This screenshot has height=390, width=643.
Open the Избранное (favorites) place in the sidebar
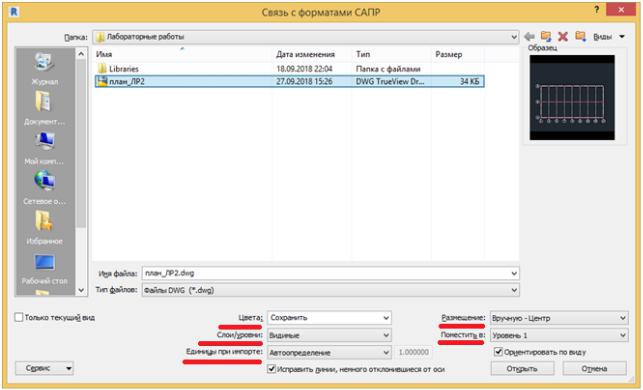point(44,228)
